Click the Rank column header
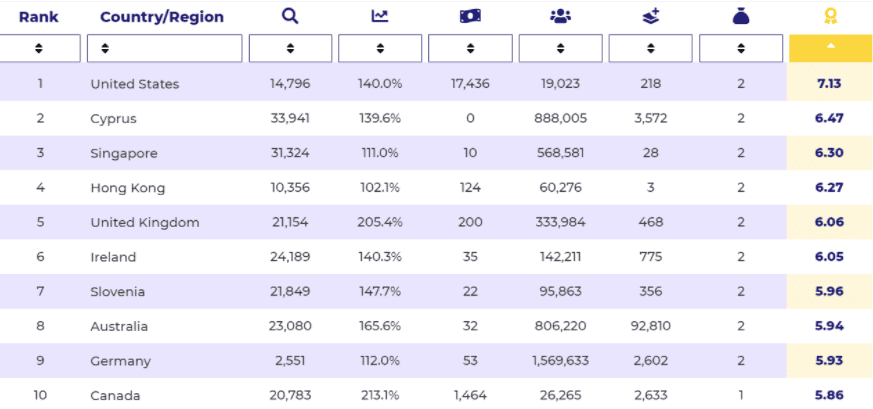 [x=39, y=17]
